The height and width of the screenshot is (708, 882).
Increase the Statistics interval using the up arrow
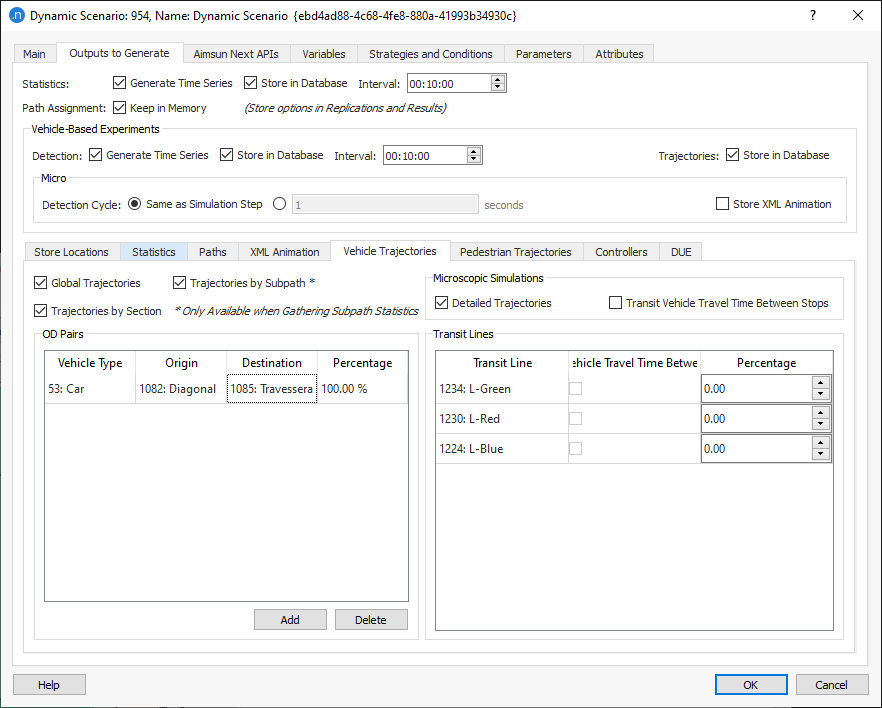coord(497,79)
